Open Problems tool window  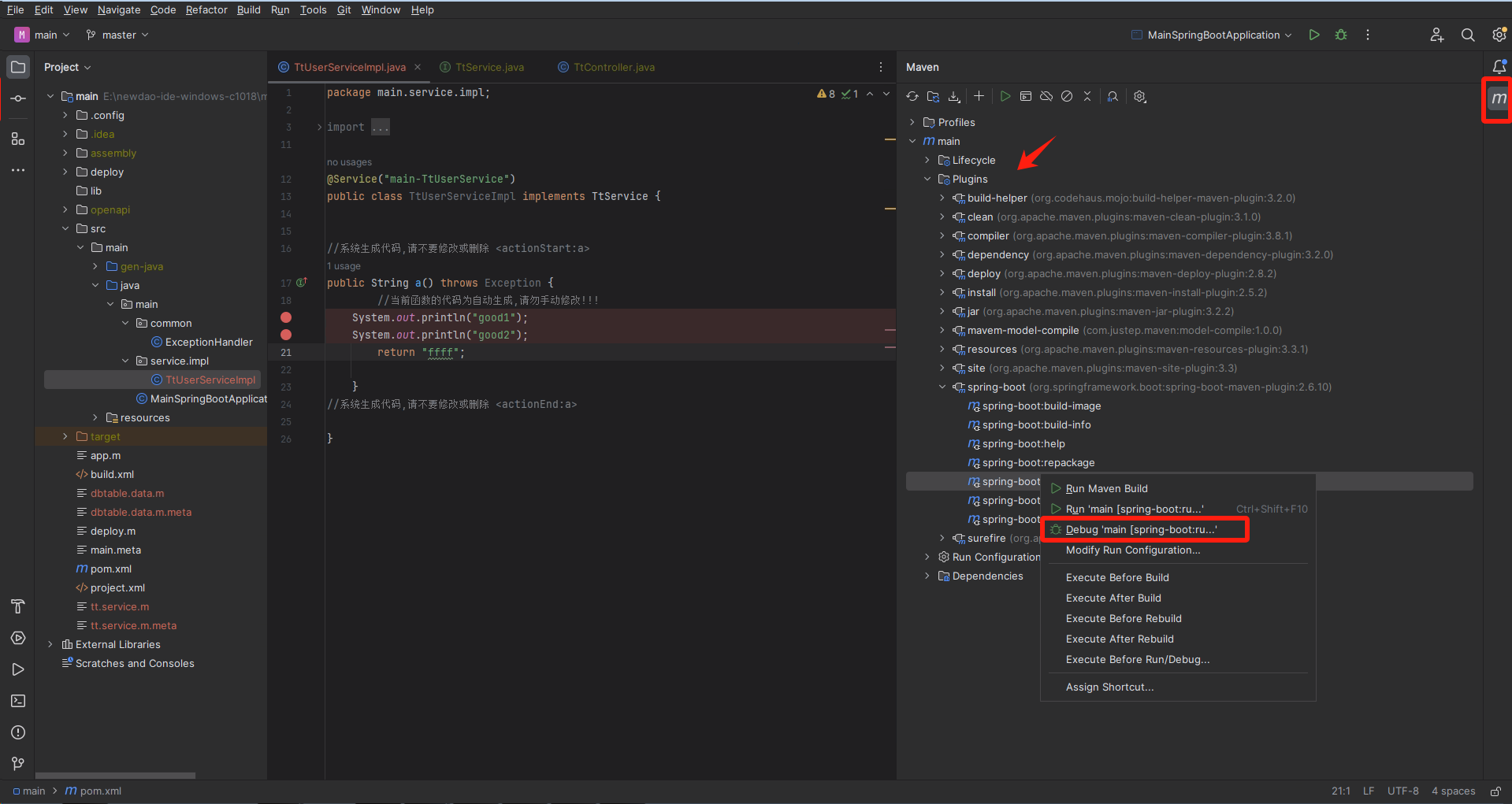(x=18, y=732)
